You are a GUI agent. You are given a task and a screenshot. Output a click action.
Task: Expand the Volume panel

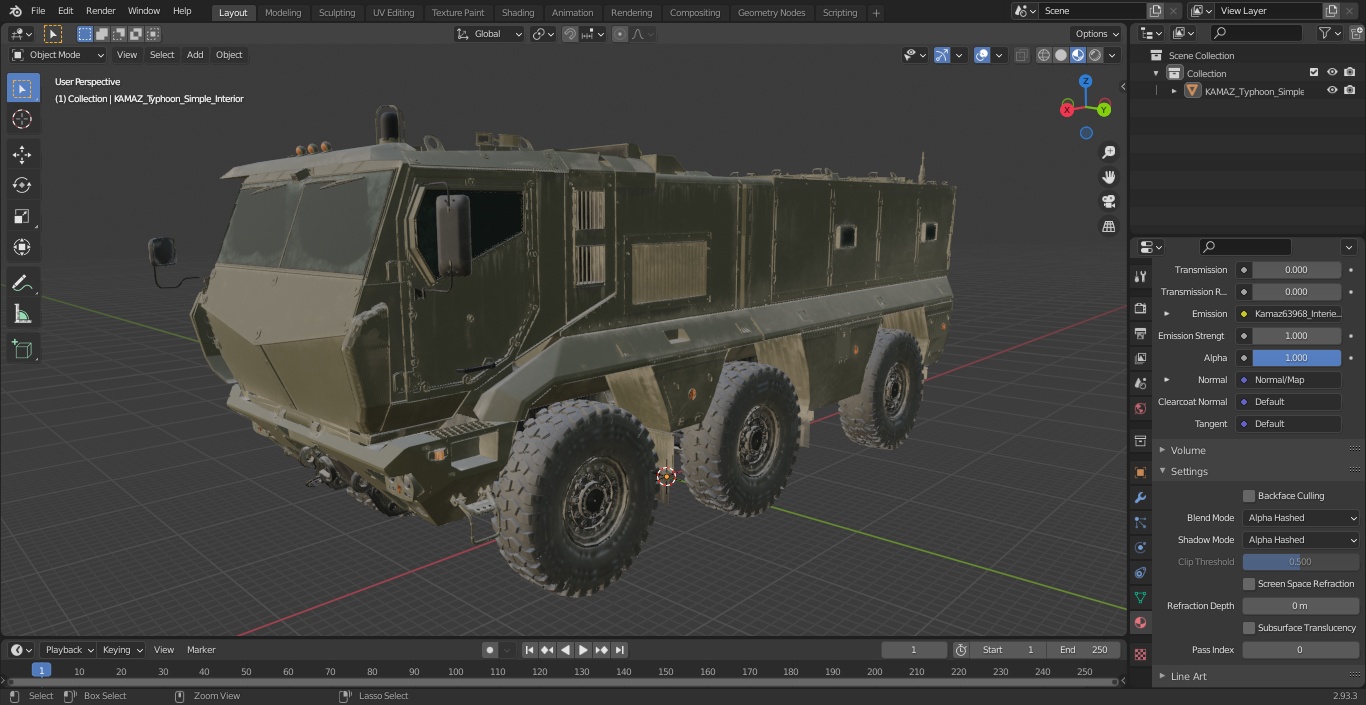(1188, 450)
